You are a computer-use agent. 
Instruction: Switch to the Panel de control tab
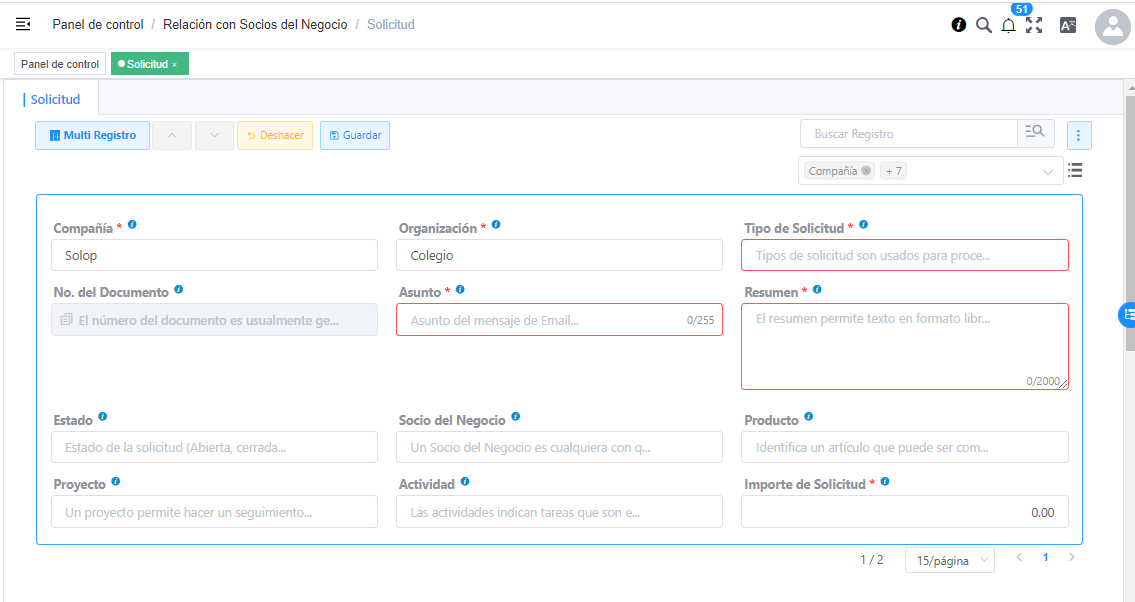[x=60, y=64]
